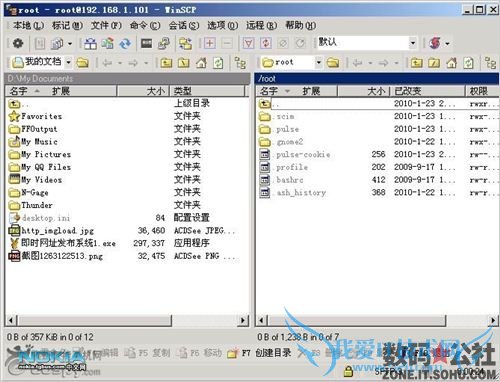Go to remote root directory icon
The image size is (500, 382).
click(434, 62)
